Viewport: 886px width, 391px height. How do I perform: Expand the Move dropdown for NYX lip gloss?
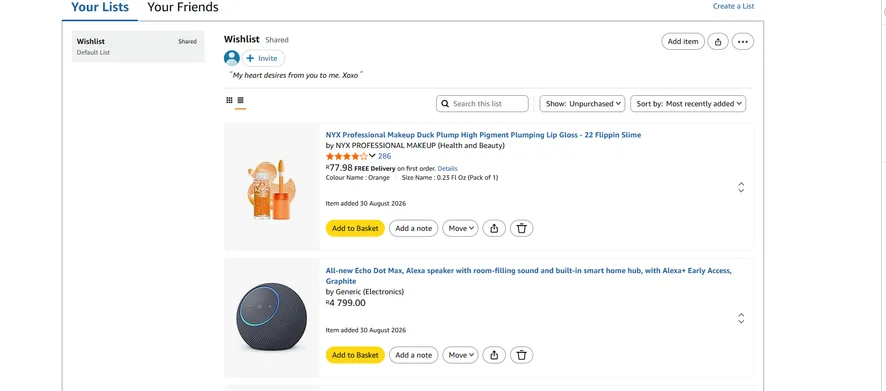(x=461, y=228)
